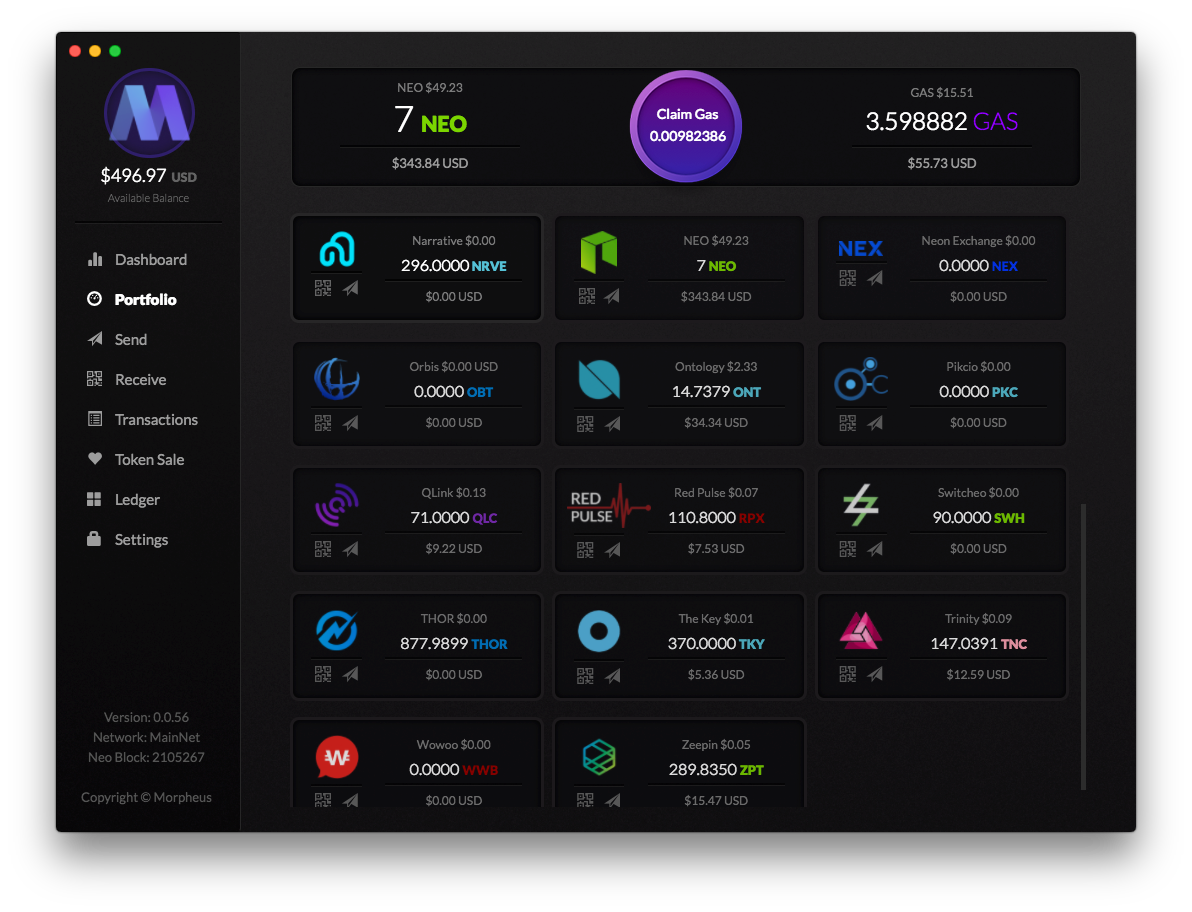Click the Network: MainNet label
This screenshot has width=1192, height=912.
[146, 737]
